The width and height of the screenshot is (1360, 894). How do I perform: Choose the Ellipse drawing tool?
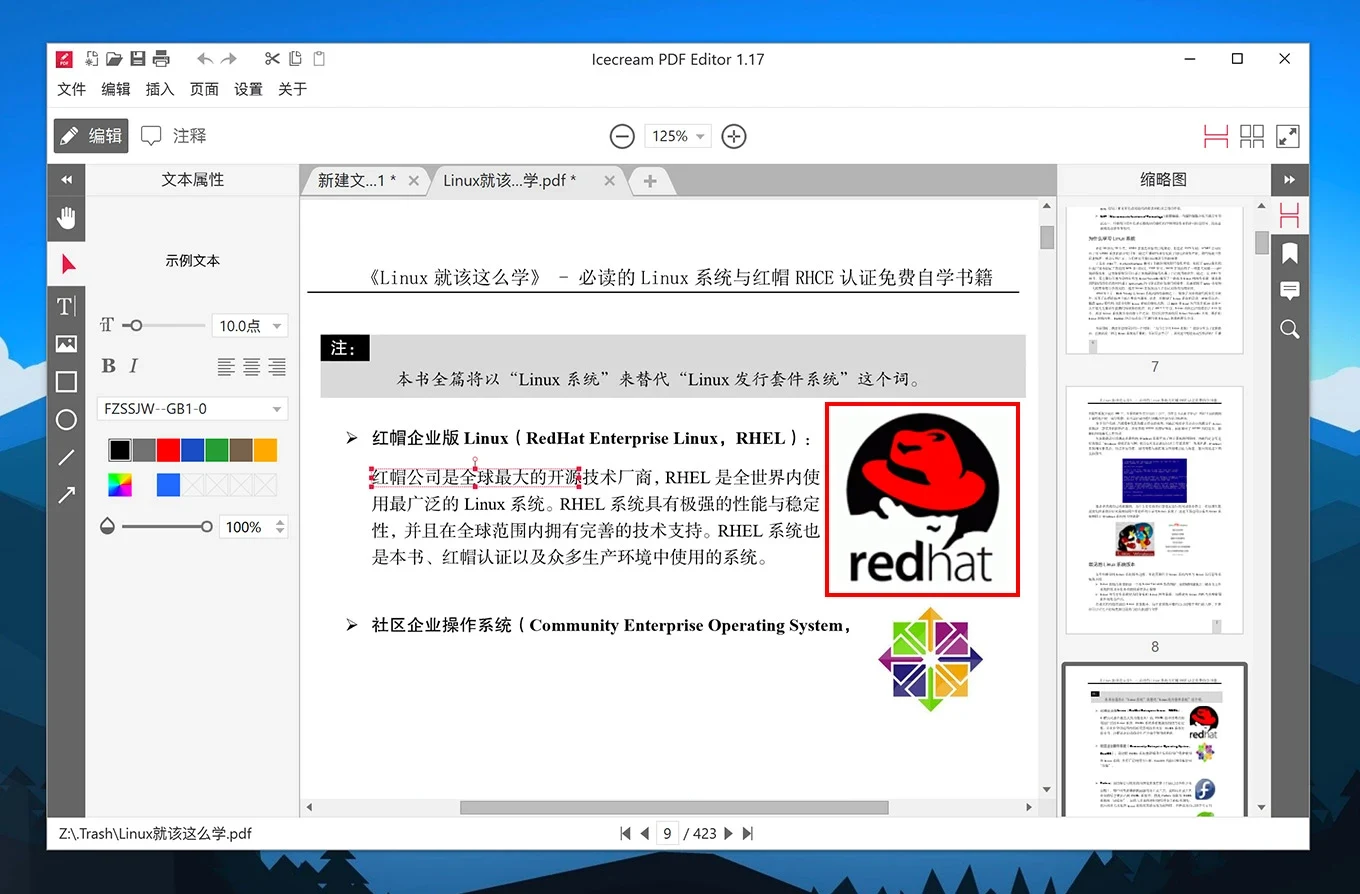66,419
